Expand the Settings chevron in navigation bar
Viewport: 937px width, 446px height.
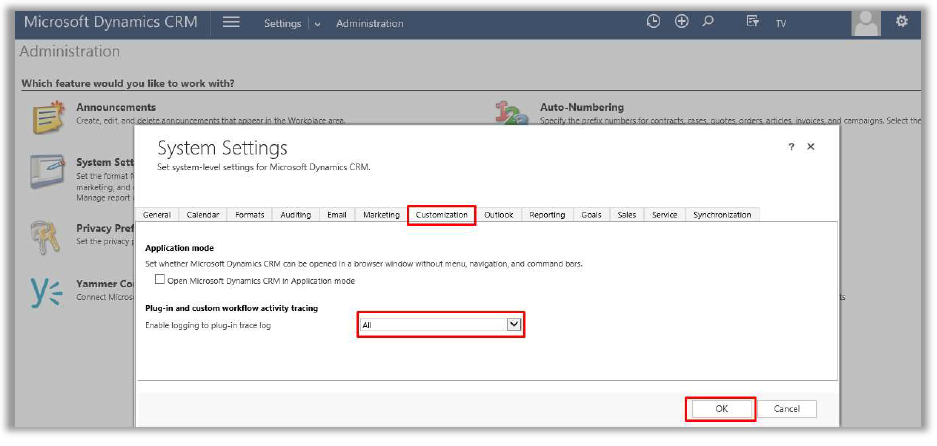318,24
